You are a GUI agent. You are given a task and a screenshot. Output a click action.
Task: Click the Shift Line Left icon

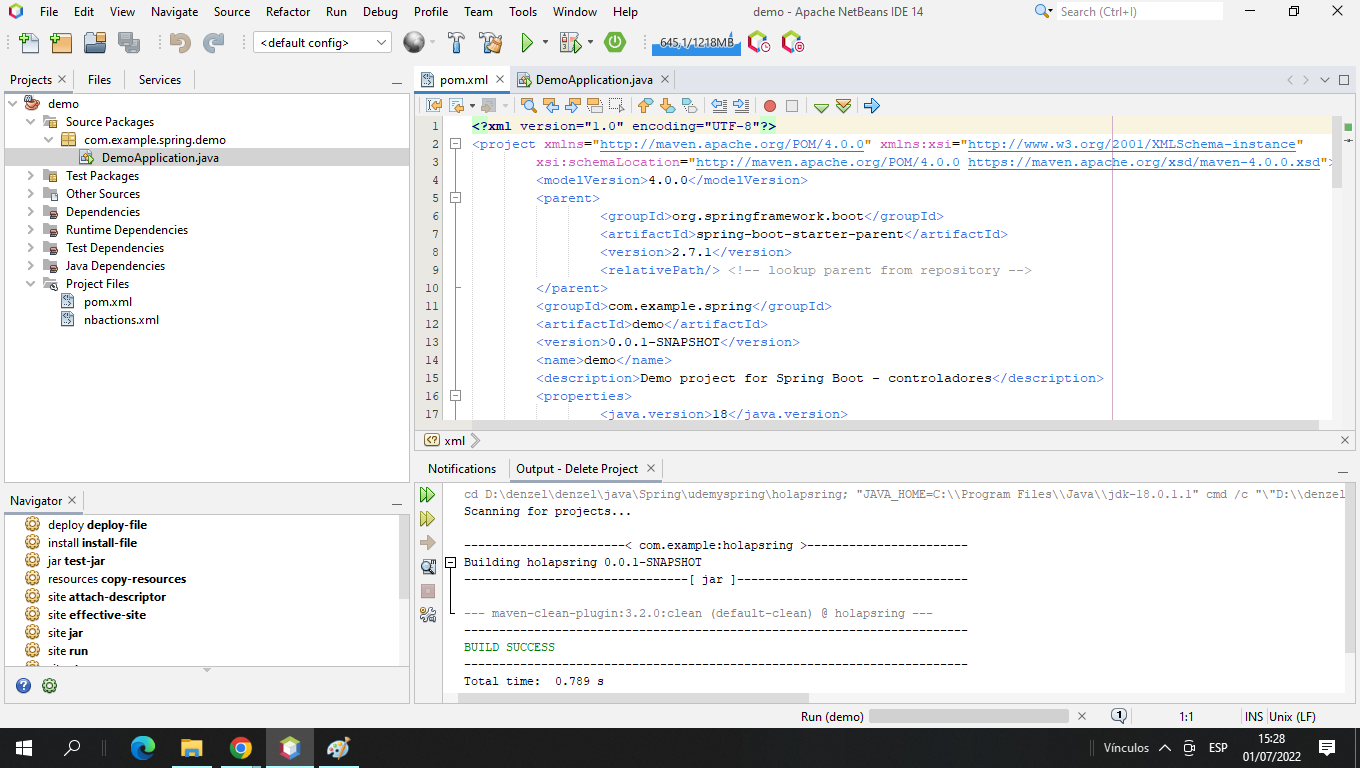(718, 105)
